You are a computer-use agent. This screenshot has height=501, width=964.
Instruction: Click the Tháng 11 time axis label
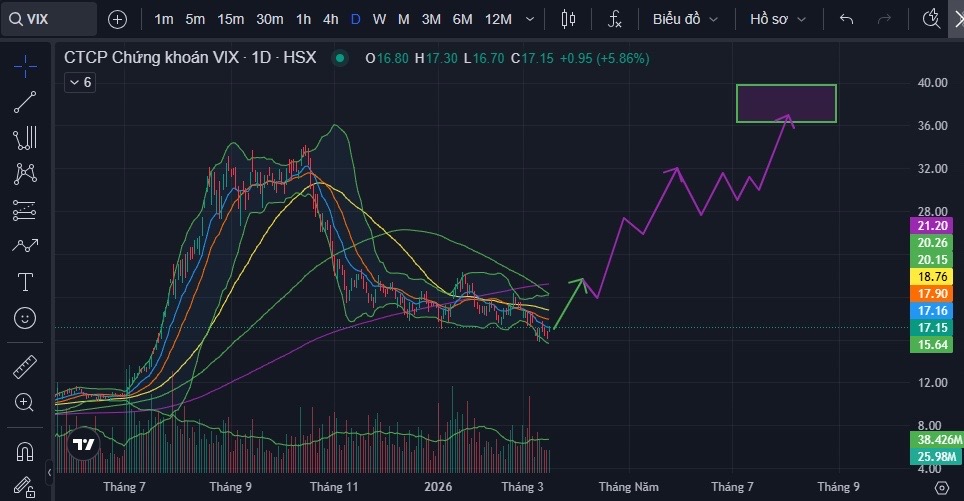click(334, 487)
